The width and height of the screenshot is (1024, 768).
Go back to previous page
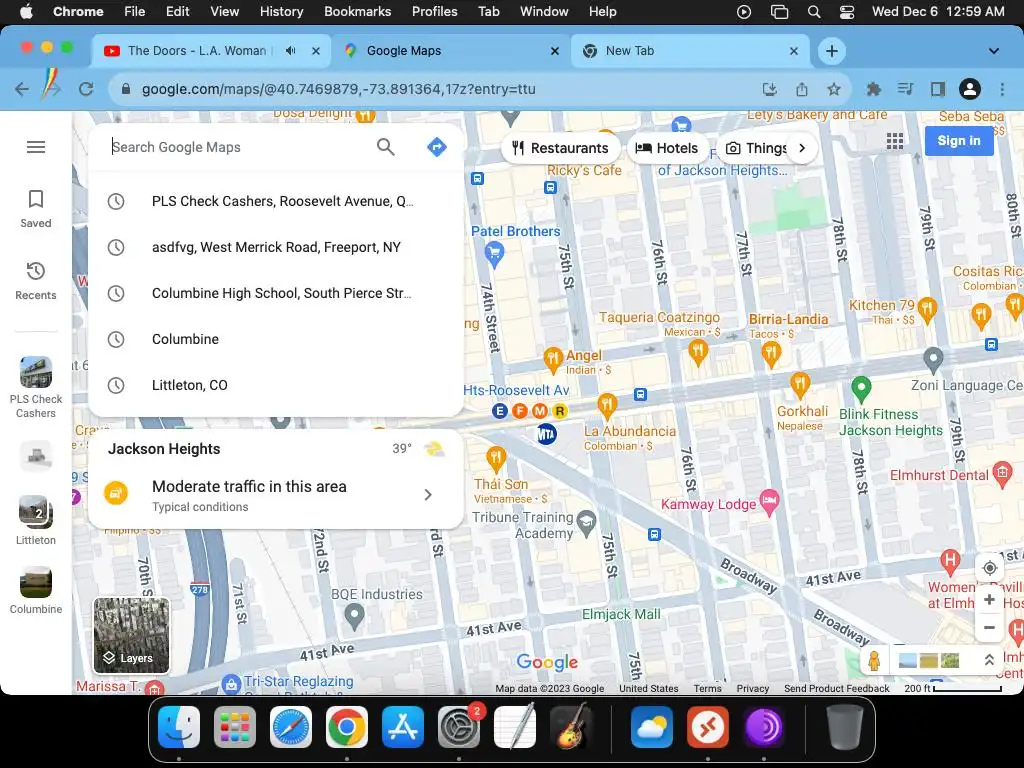22,89
